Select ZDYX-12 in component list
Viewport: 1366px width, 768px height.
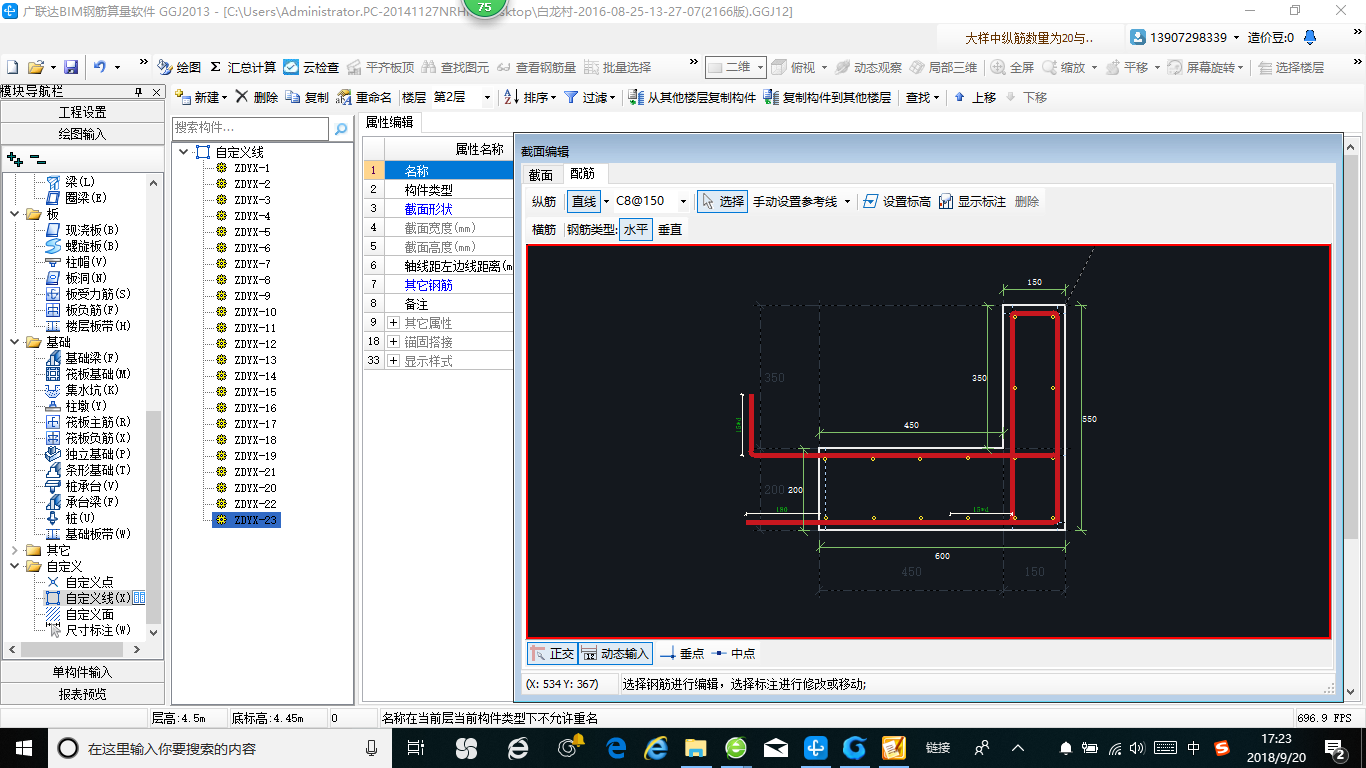coord(255,344)
